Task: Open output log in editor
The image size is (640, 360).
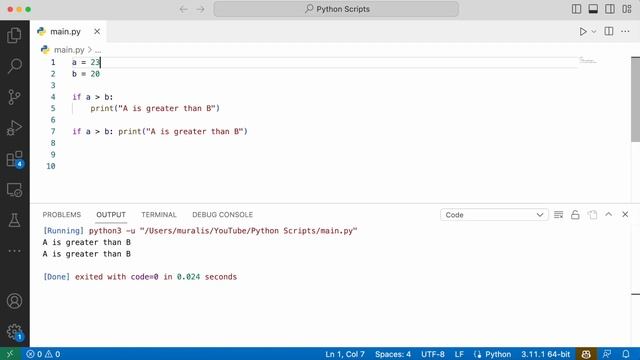Action: (592, 215)
